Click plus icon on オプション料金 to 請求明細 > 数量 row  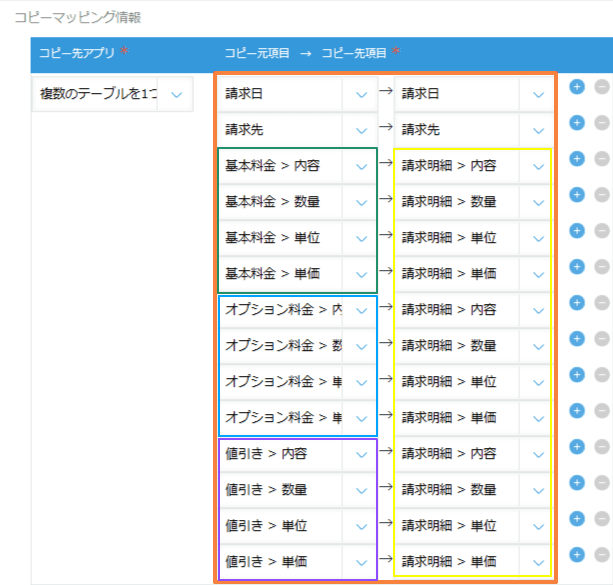click(x=577, y=339)
